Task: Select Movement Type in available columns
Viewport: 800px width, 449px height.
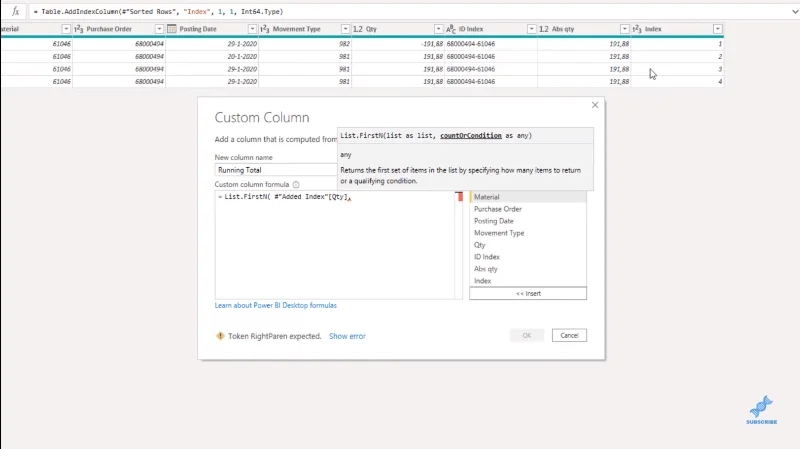Action: coord(528,233)
